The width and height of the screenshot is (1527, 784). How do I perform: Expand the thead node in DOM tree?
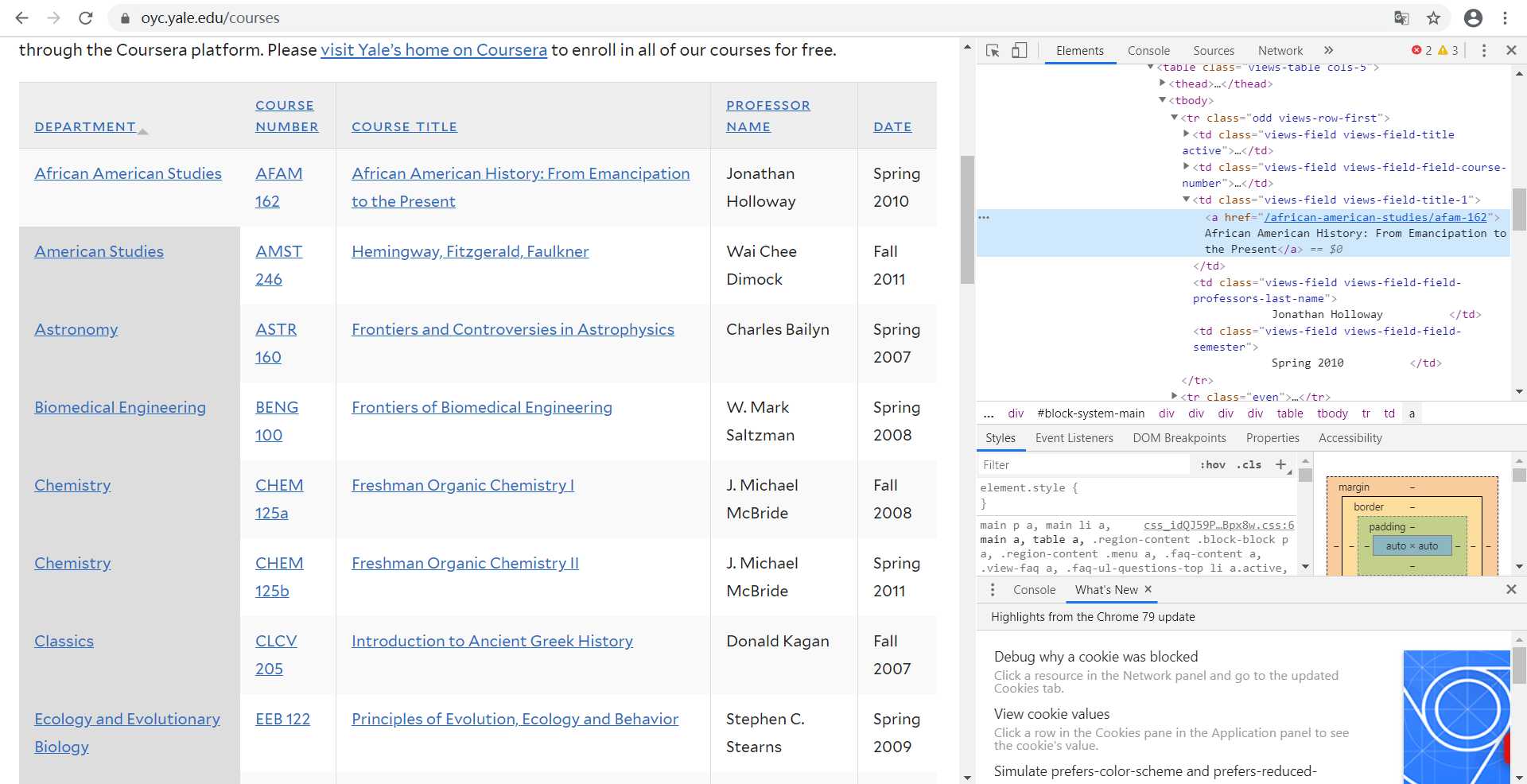[x=1163, y=83]
